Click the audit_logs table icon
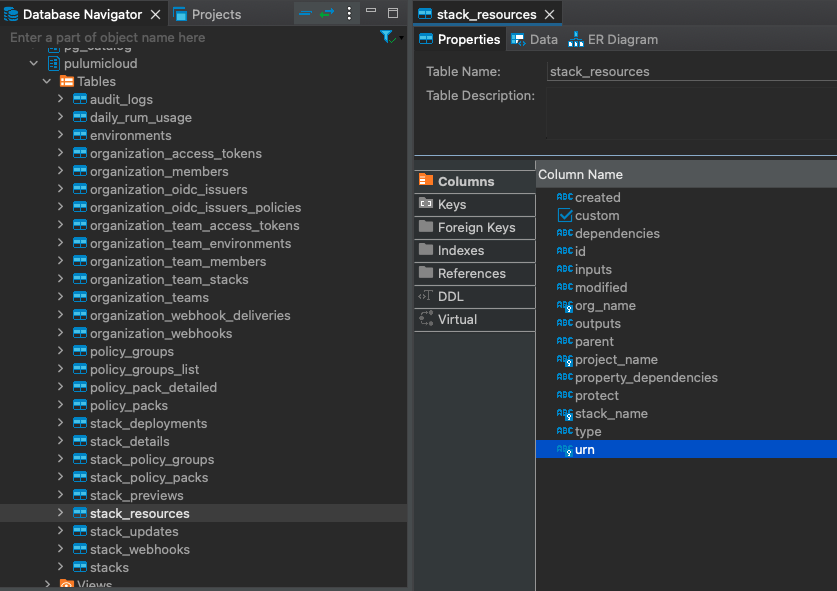The image size is (837, 591). 80,99
